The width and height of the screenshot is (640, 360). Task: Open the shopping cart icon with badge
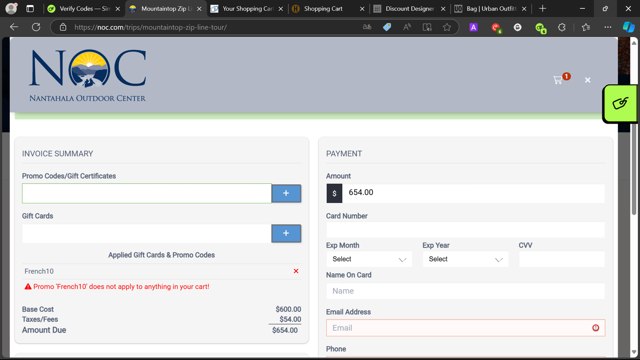click(561, 78)
